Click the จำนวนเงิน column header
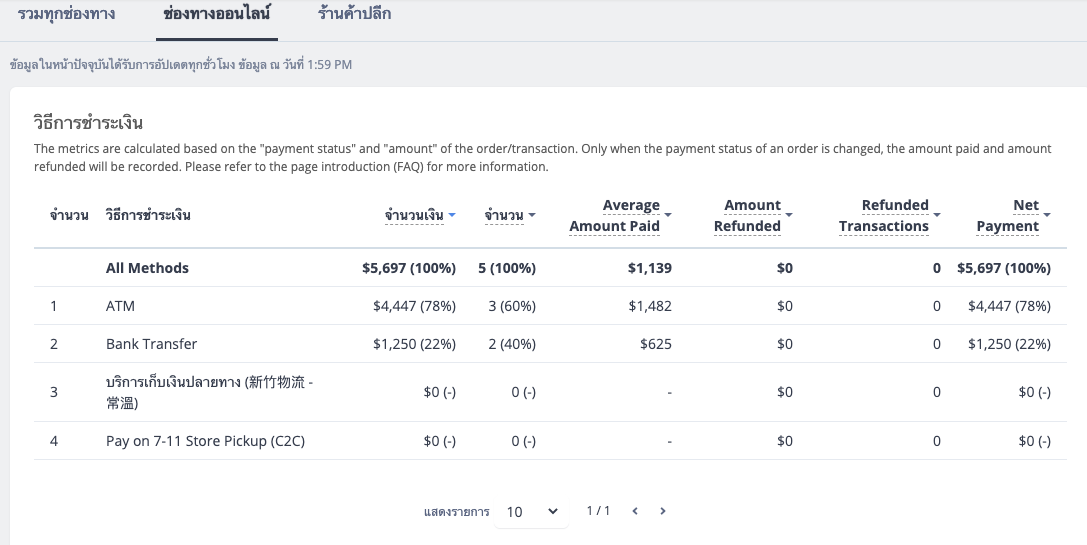This screenshot has width=1087, height=545. [x=414, y=216]
